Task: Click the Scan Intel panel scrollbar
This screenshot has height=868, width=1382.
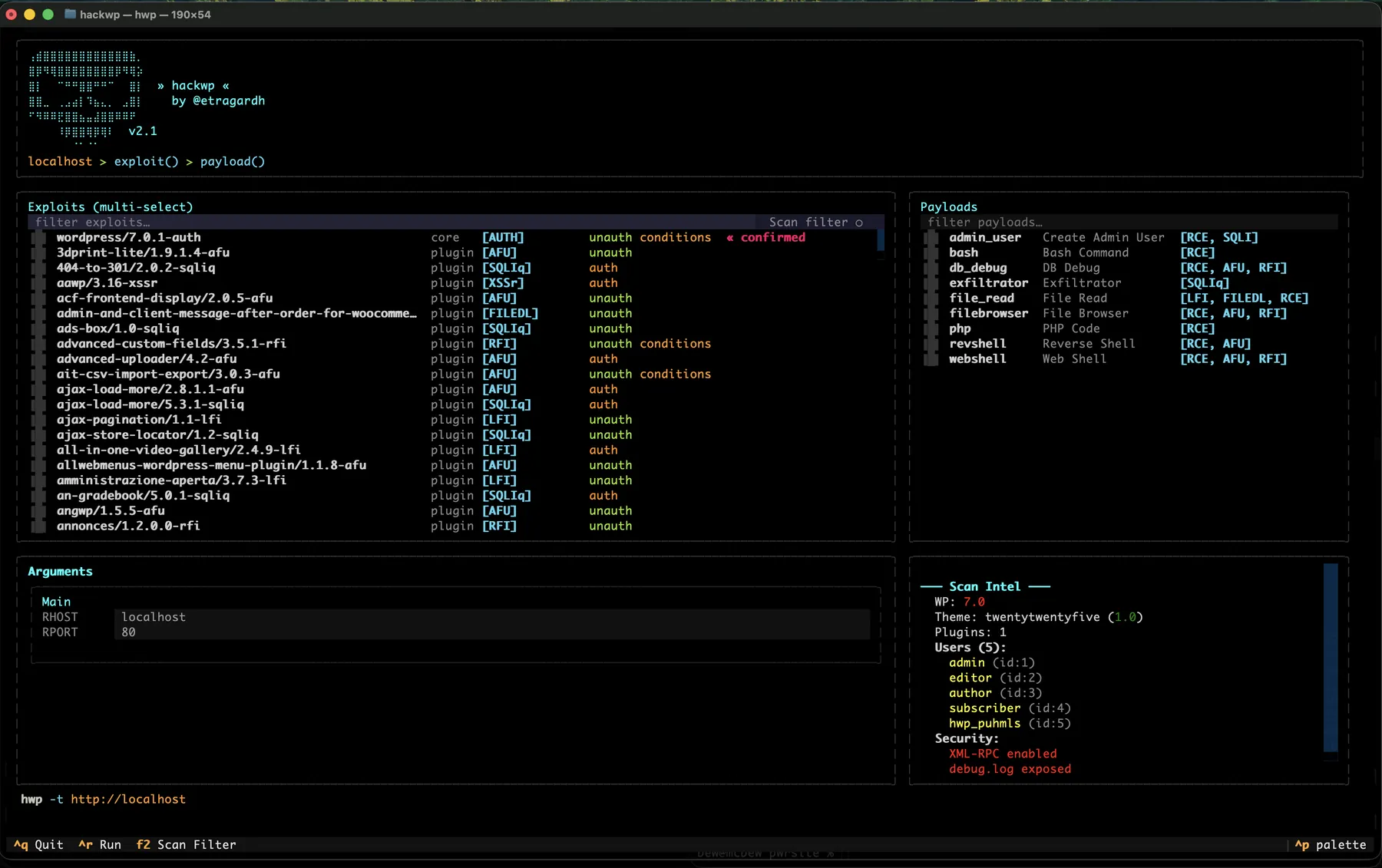Action: (1331, 658)
